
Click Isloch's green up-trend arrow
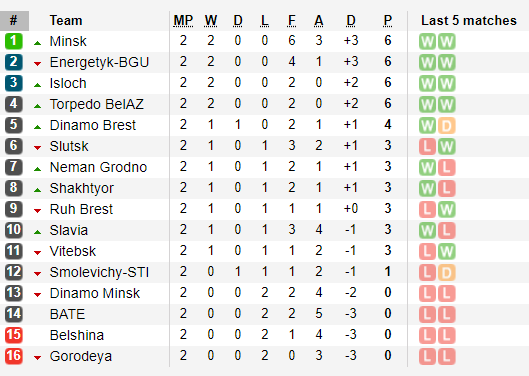point(37,85)
